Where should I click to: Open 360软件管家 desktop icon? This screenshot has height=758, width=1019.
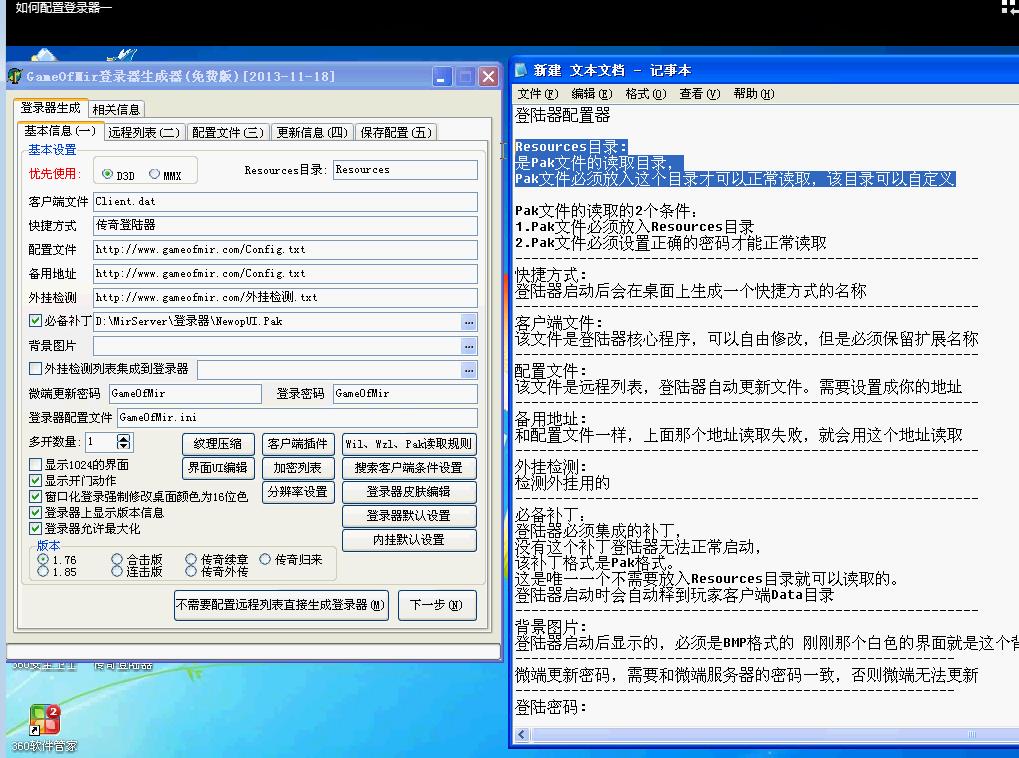[44, 728]
